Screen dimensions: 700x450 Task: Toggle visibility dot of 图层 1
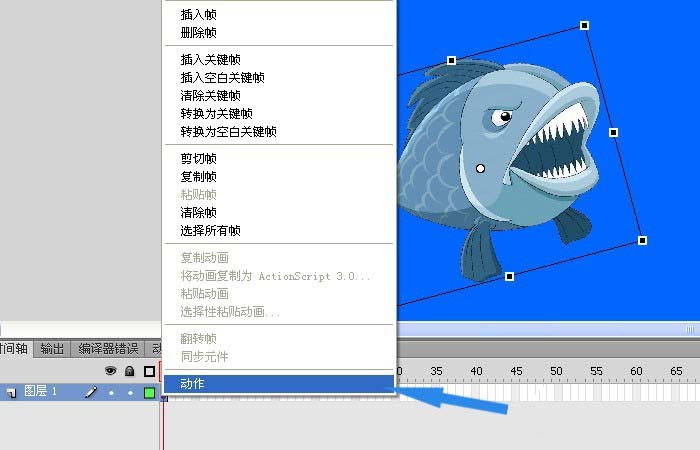111,393
